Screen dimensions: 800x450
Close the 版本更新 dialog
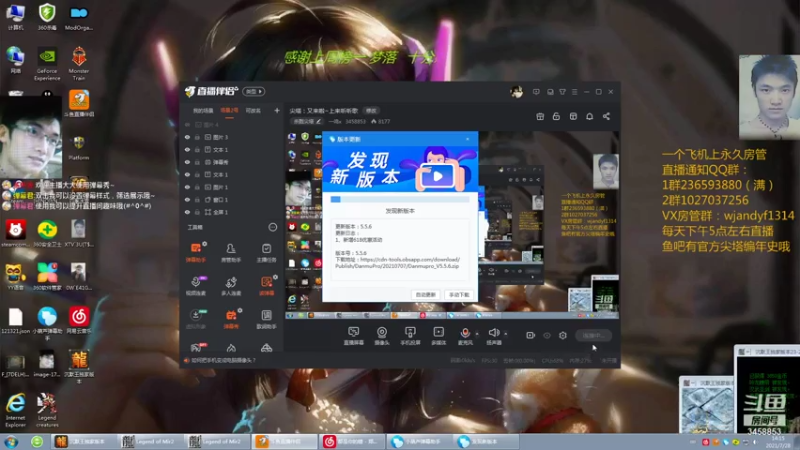coord(467,139)
